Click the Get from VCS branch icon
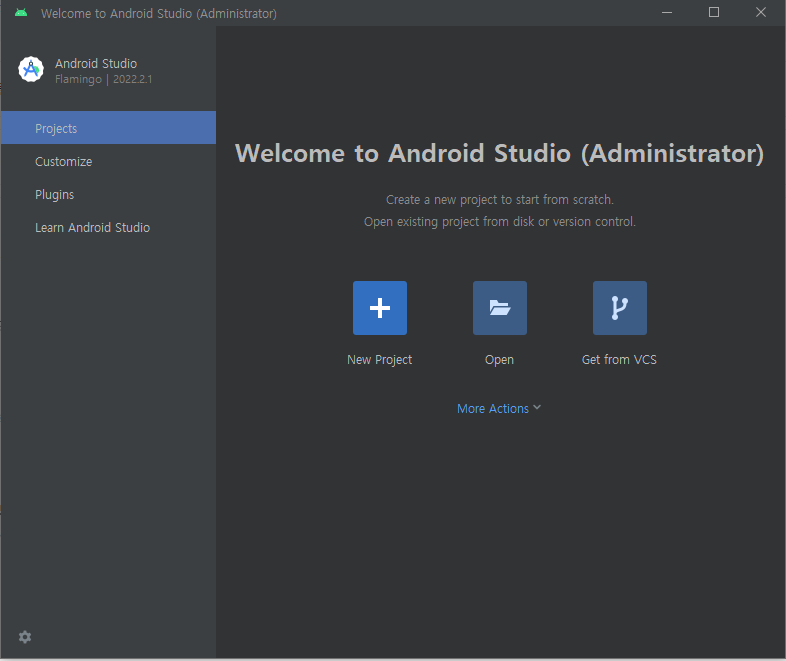The image size is (786, 661). pyautogui.click(x=620, y=308)
